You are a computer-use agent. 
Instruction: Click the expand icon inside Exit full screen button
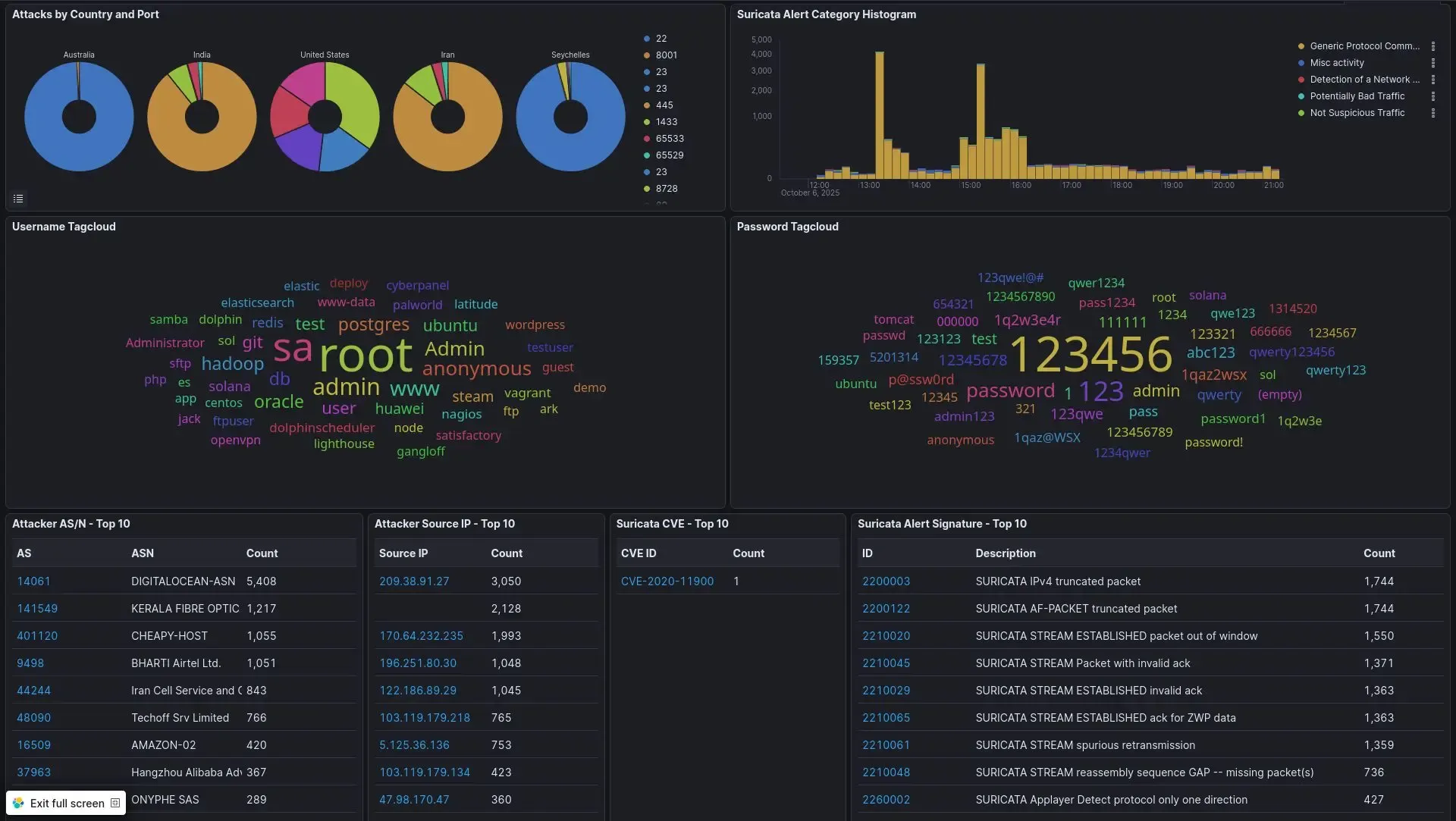115,803
